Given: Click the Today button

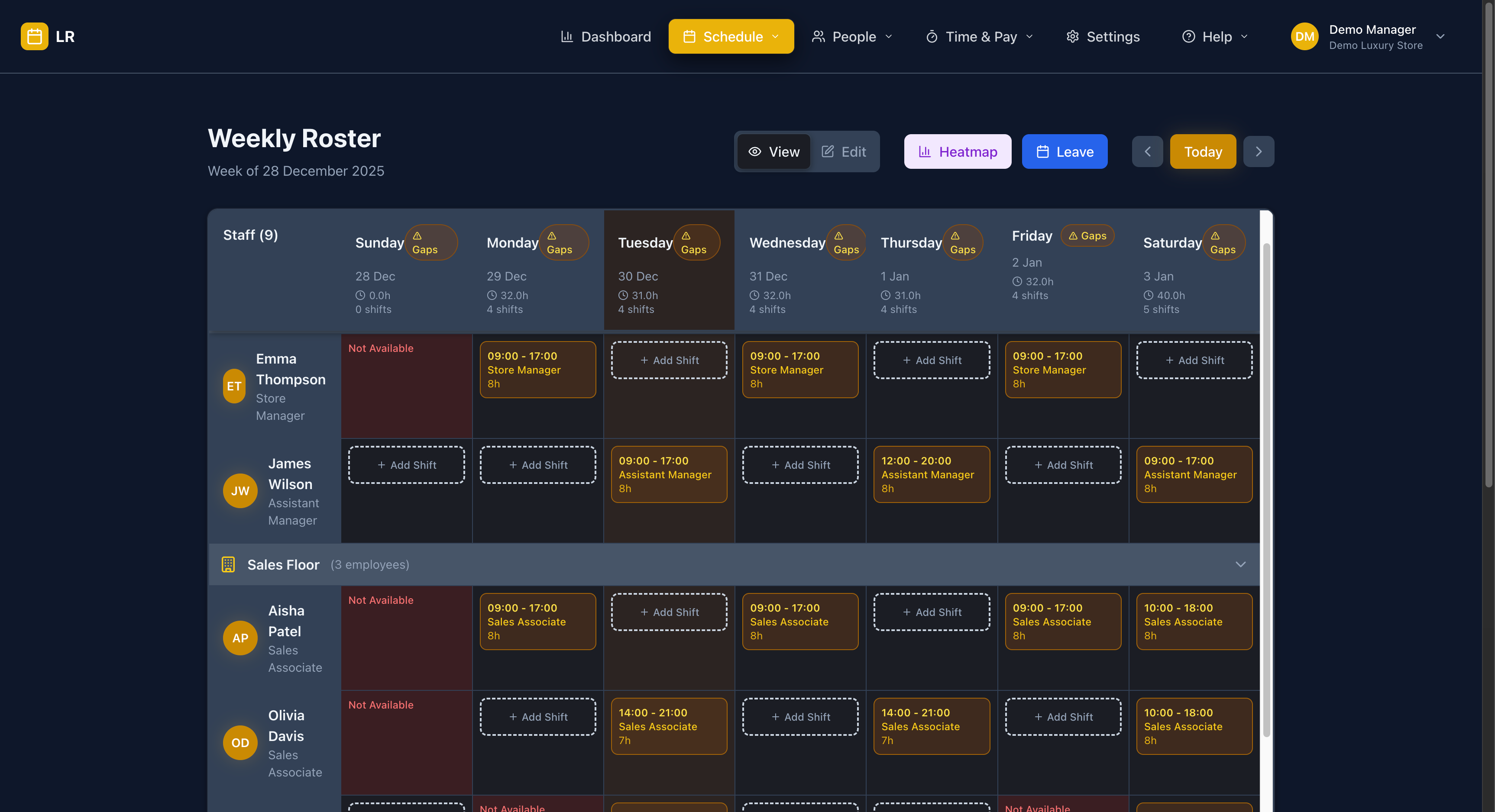Looking at the screenshot, I should tap(1203, 151).
